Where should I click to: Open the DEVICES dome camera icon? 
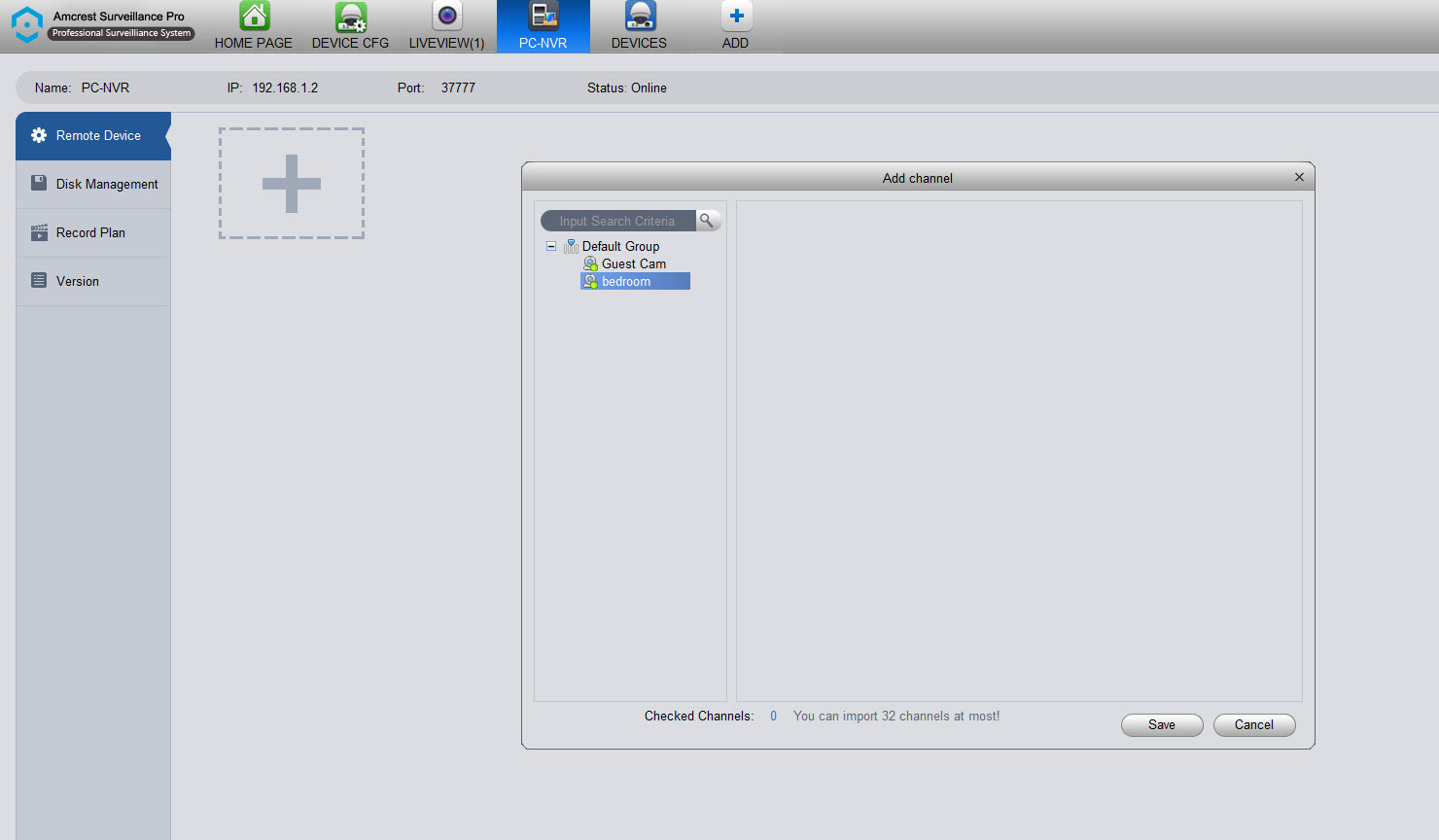[x=640, y=16]
